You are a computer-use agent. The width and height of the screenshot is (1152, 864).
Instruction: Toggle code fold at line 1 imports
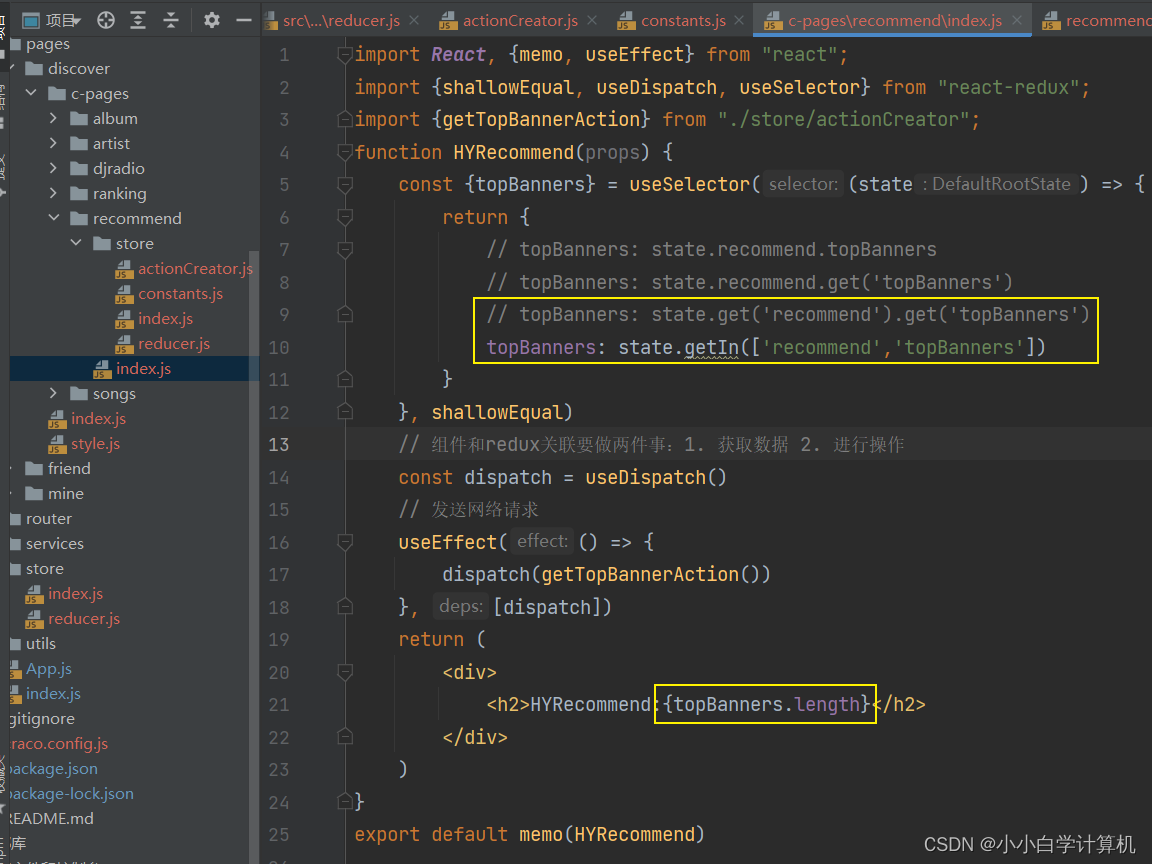tap(345, 54)
